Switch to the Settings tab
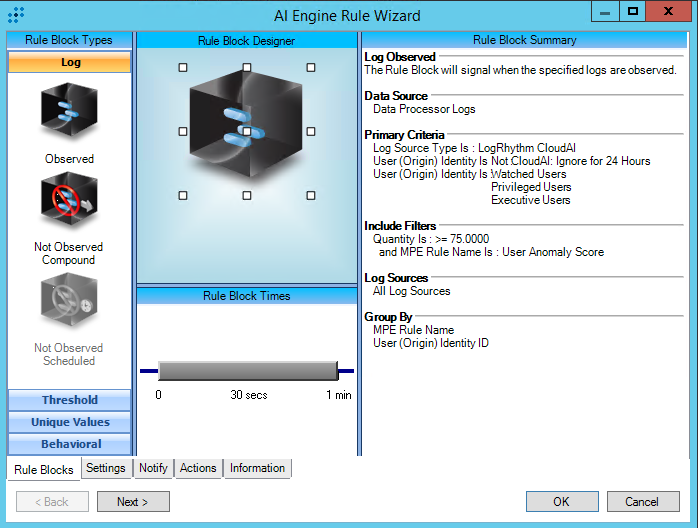 [x=105, y=468]
